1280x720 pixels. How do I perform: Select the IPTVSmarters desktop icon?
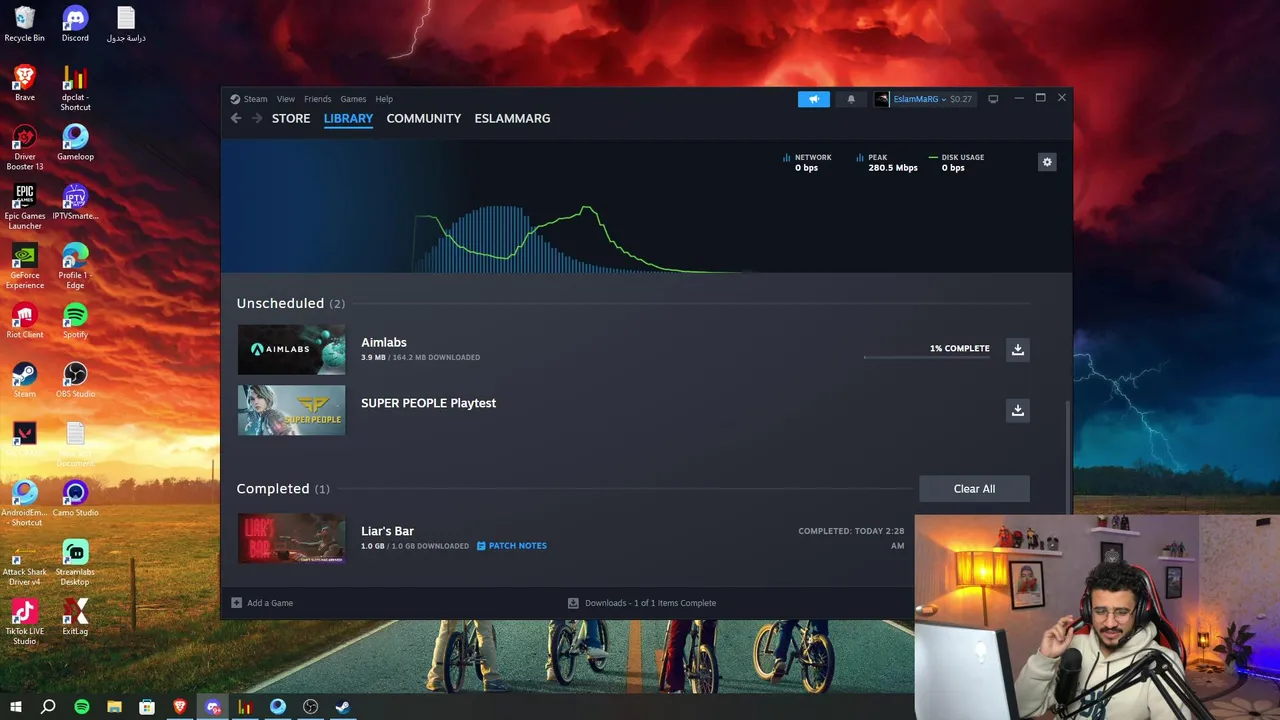coord(75,202)
